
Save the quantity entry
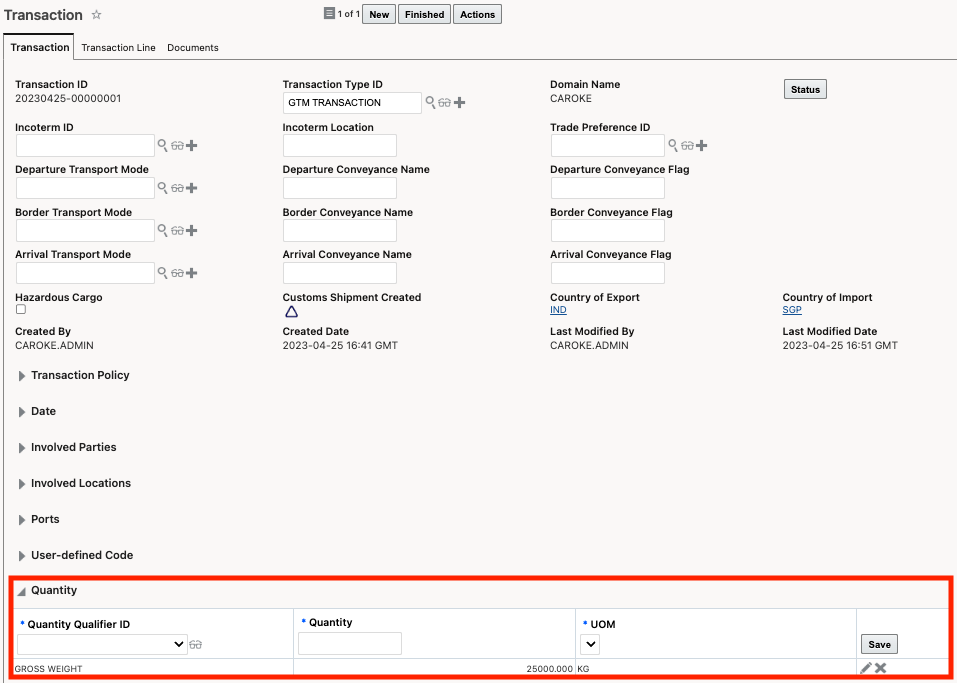coord(879,644)
